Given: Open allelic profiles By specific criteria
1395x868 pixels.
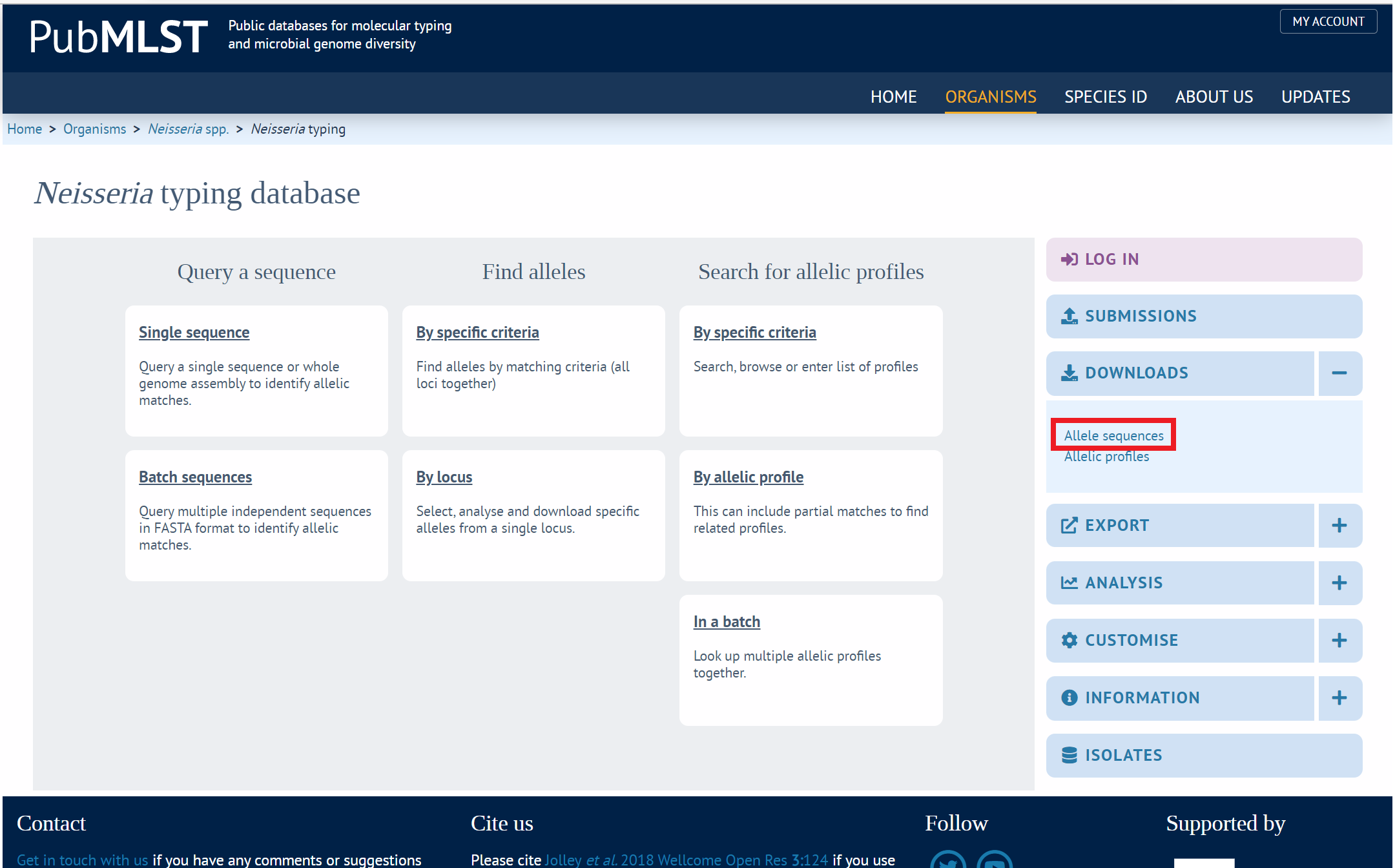Looking at the screenshot, I should pyautogui.click(x=754, y=332).
